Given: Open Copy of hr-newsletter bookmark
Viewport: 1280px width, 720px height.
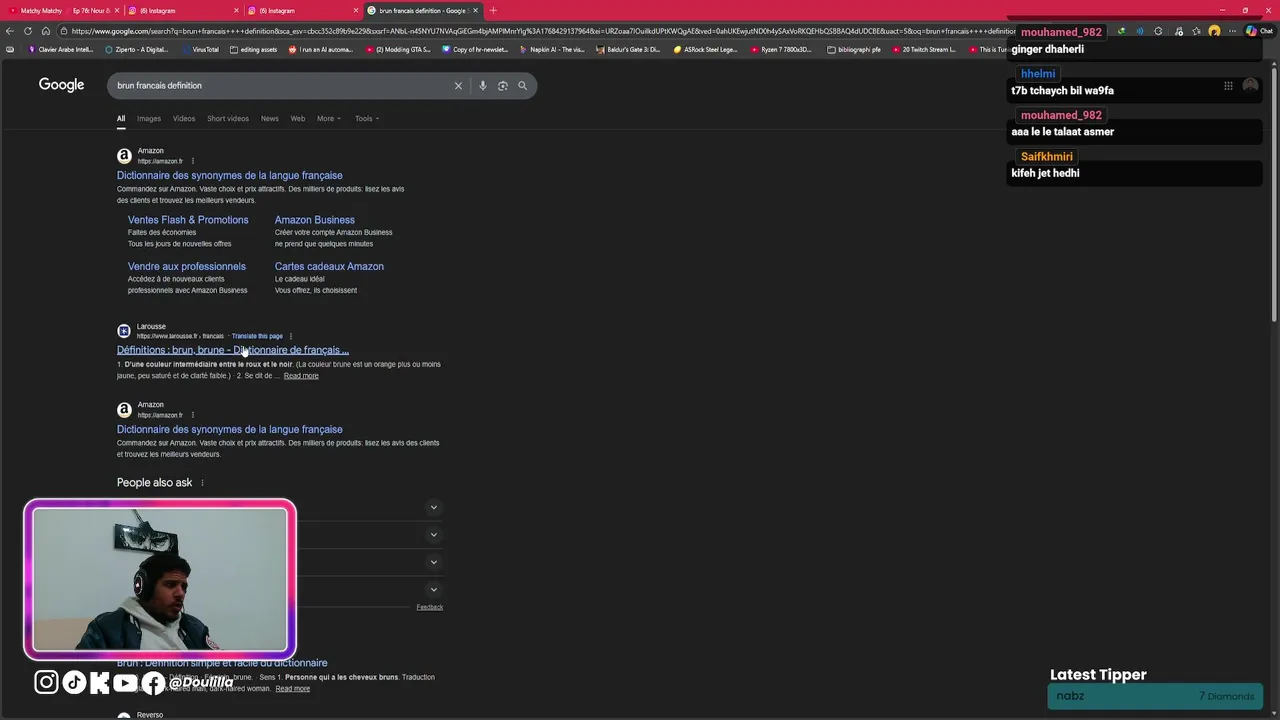Looking at the screenshot, I should click(x=476, y=49).
